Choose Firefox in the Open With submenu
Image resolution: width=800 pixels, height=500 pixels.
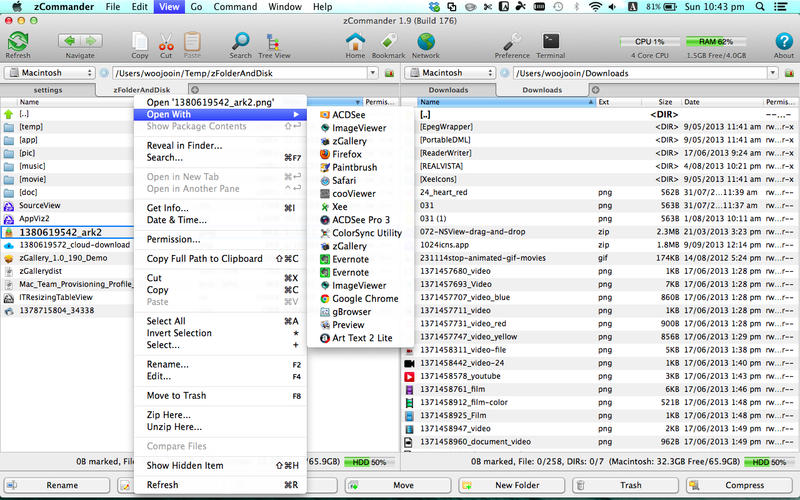coord(347,154)
